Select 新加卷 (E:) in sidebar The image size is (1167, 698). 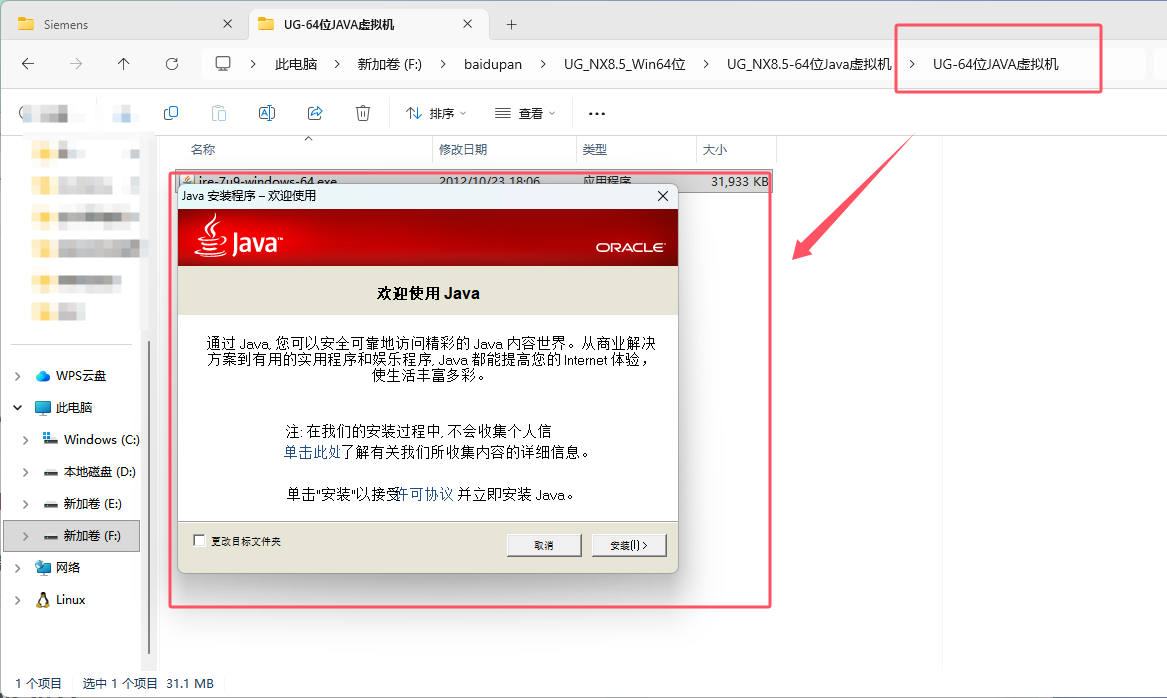tap(83, 504)
